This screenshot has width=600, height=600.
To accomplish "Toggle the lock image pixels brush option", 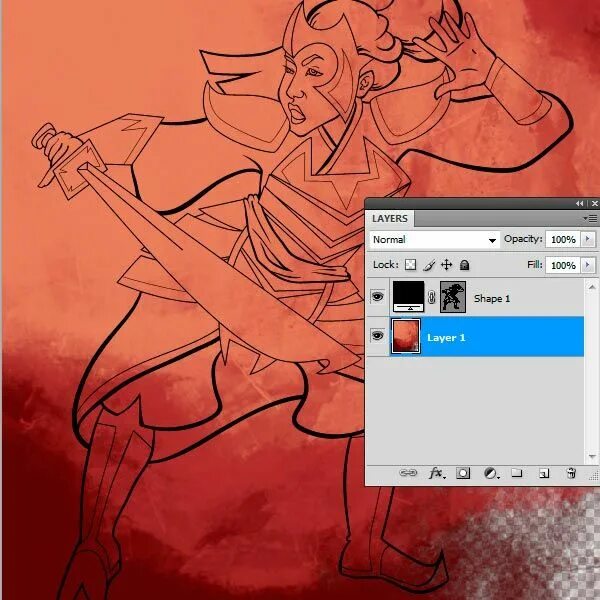I will click(x=429, y=265).
